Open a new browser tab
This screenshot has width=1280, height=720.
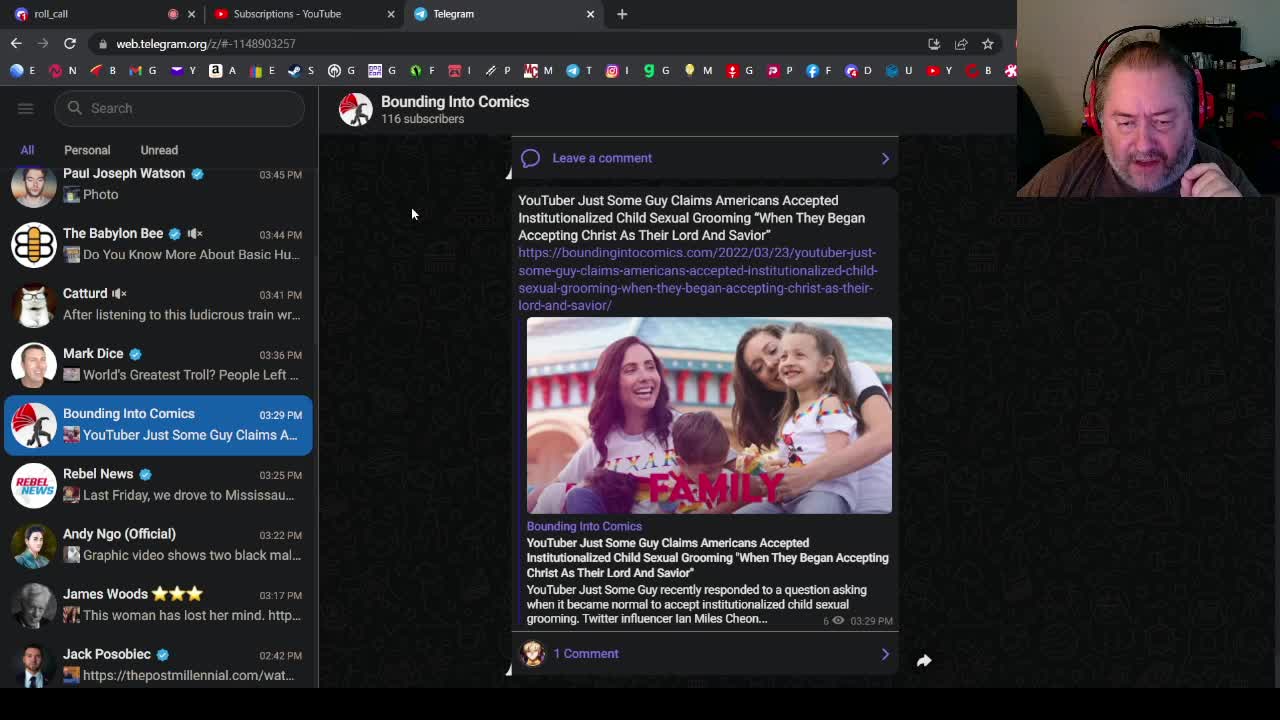pos(622,14)
